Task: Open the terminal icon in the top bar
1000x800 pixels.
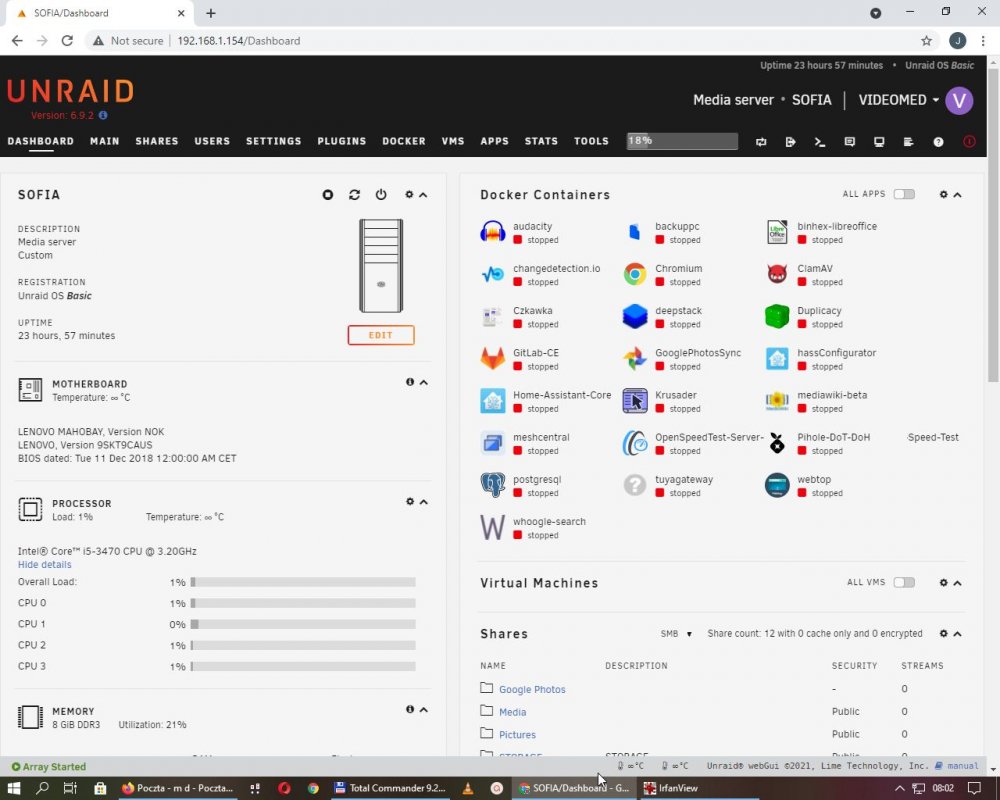Action: pyautogui.click(x=820, y=142)
